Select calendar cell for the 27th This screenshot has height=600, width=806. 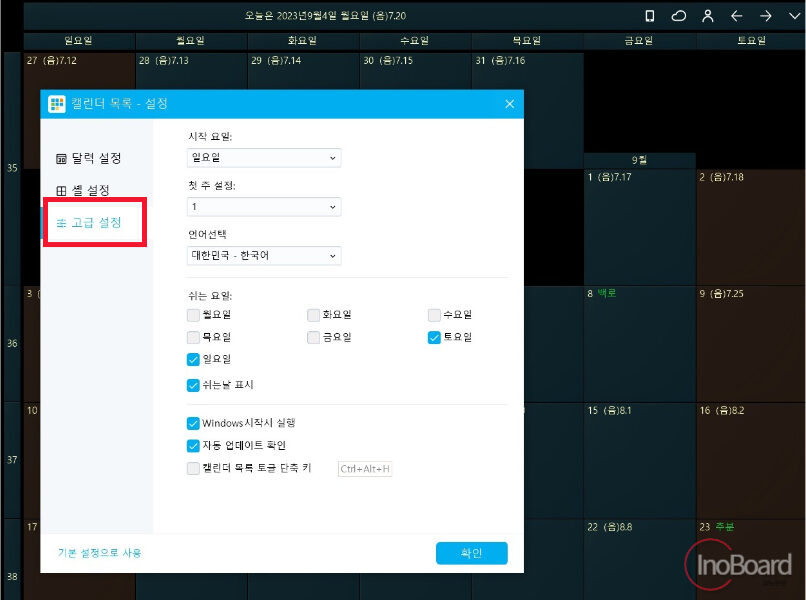point(79,71)
